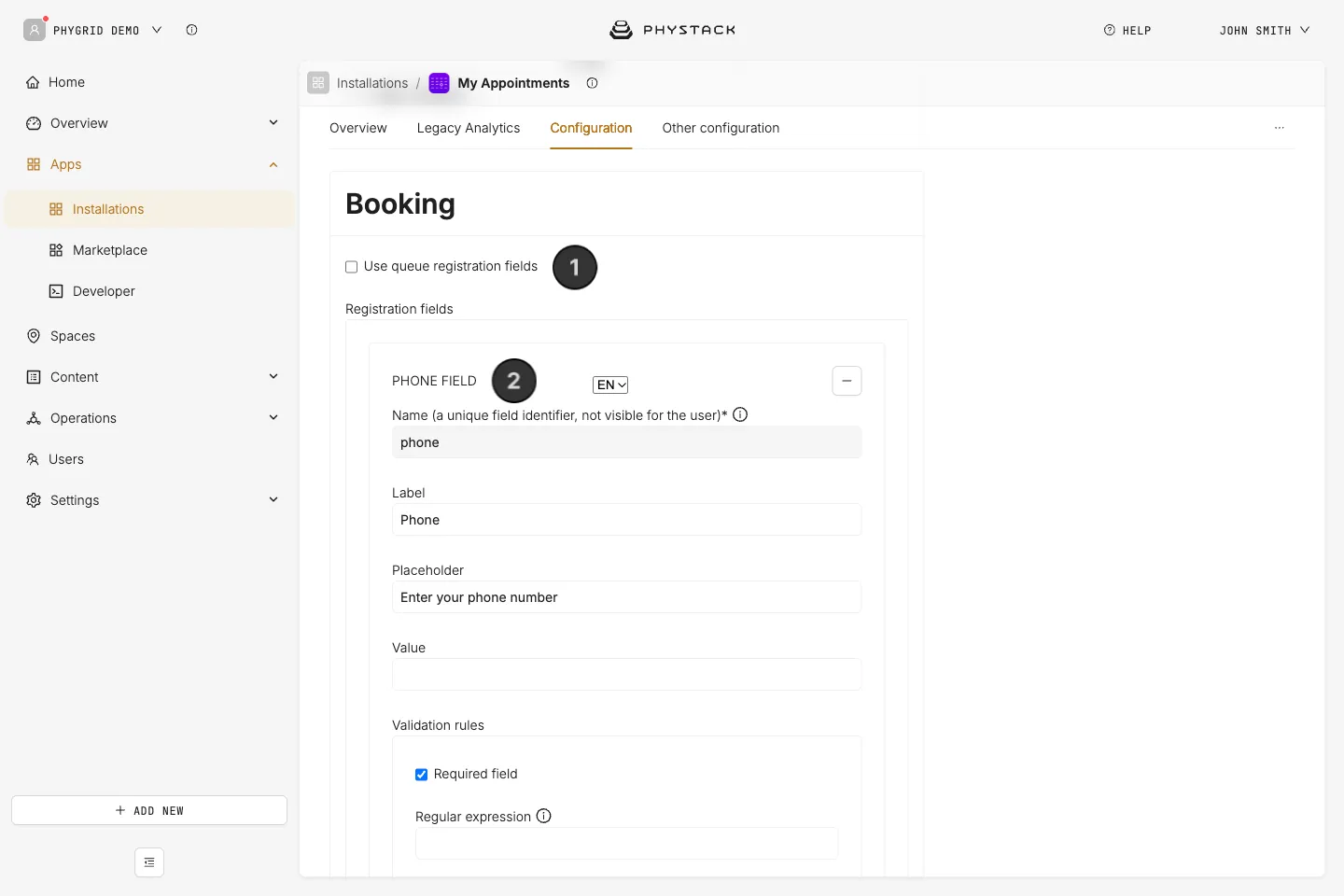Click the info icon beside Phygrid Demo

[191, 30]
